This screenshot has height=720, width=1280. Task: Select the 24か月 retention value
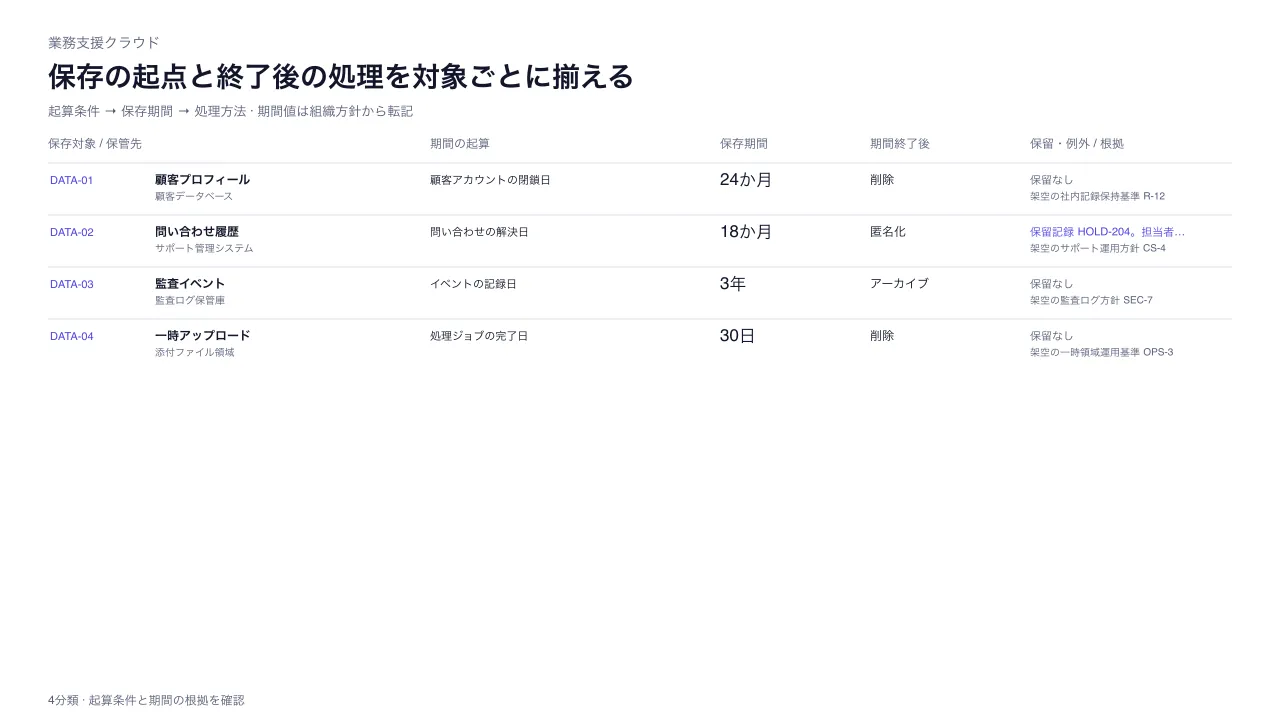click(x=746, y=180)
